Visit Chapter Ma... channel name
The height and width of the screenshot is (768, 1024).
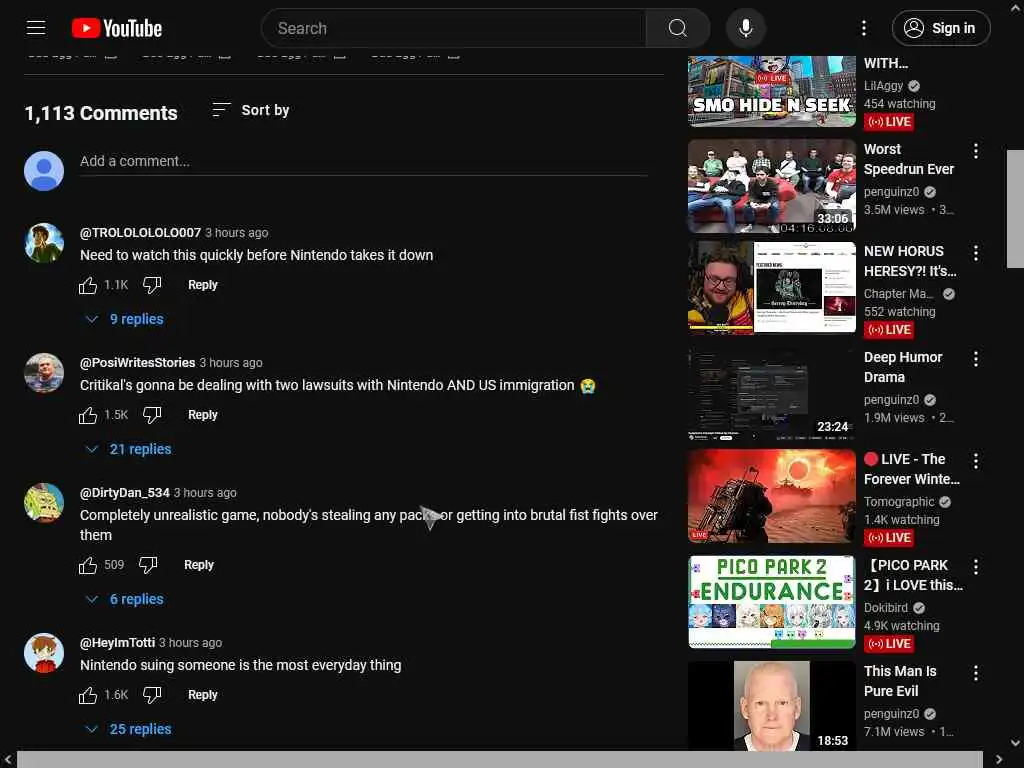tap(899, 294)
